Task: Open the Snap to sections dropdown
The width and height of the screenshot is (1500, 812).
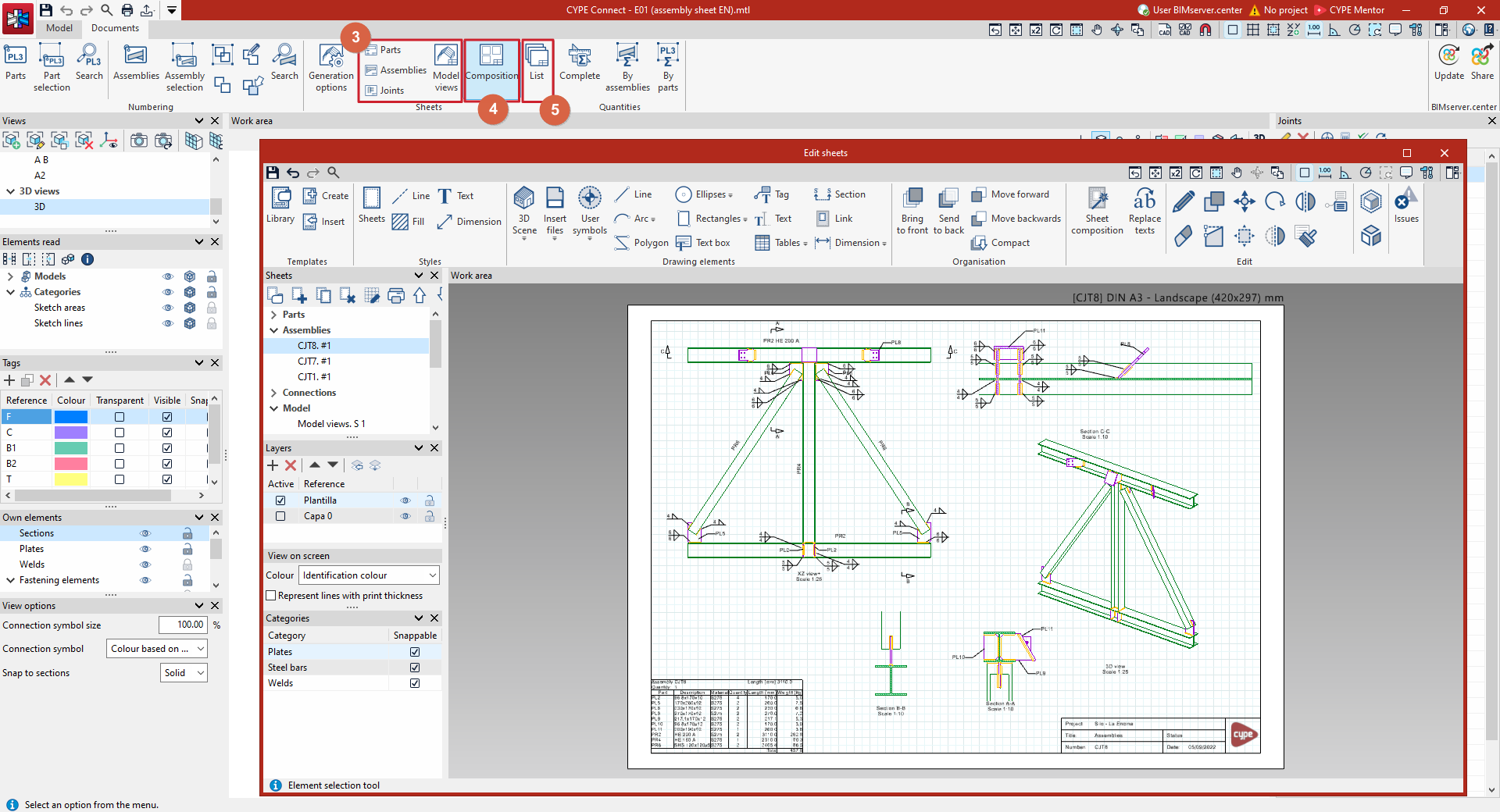Action: [x=184, y=673]
